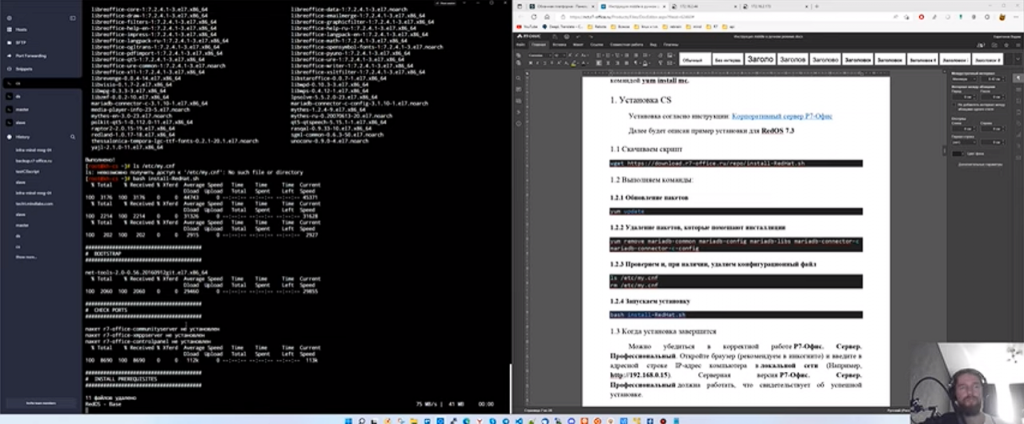Open Snippets in SSH client sidebar

pos(24,68)
